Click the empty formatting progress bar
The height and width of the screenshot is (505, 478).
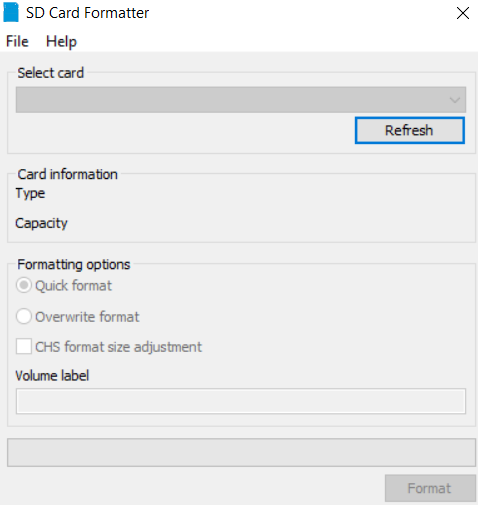coord(241,453)
